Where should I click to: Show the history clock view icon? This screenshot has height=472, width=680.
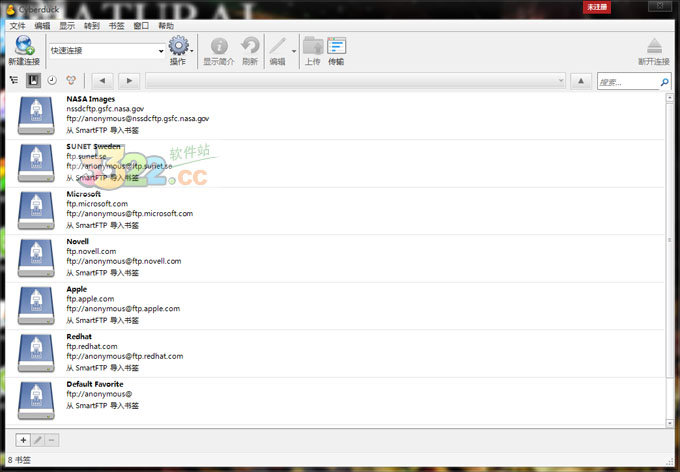pos(52,80)
